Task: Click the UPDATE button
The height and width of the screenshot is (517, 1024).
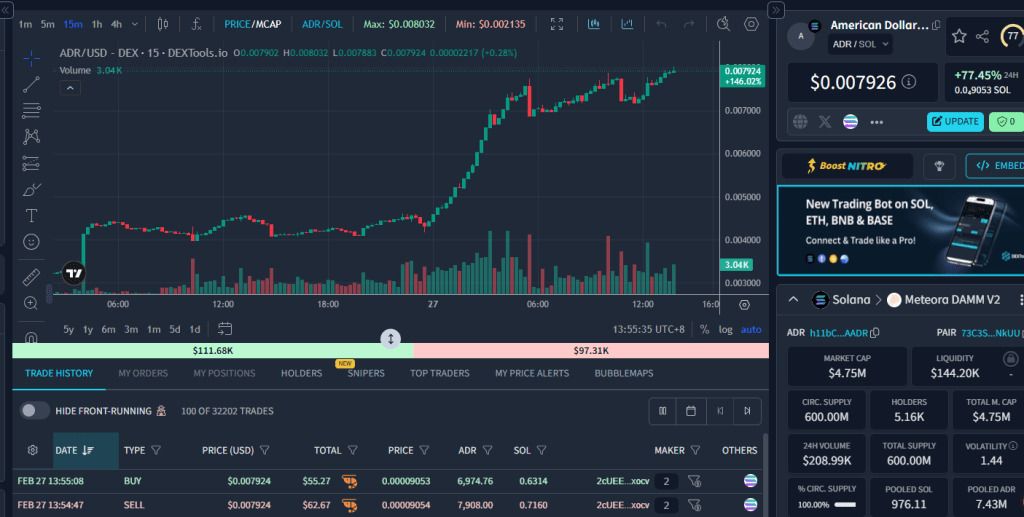Action: [955, 121]
